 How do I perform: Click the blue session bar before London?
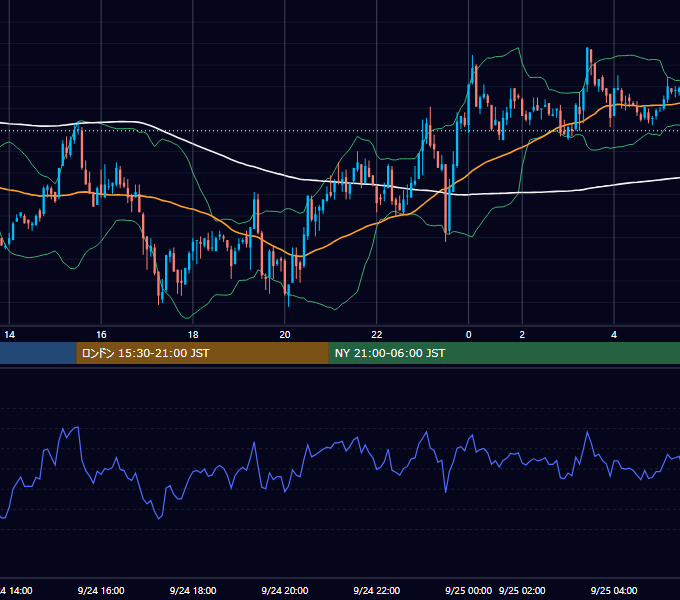pyautogui.click(x=38, y=353)
